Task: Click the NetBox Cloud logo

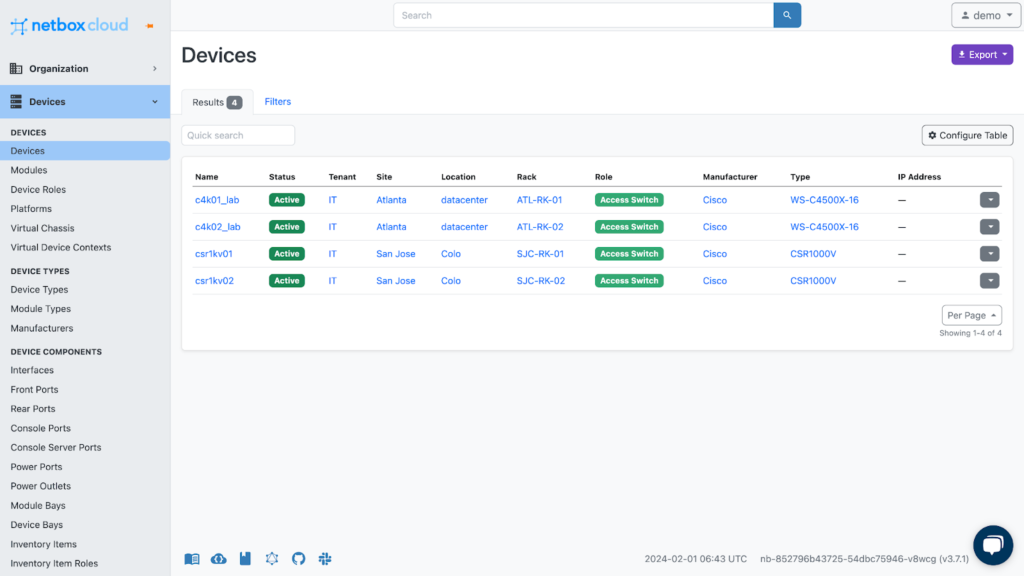Action: point(70,26)
